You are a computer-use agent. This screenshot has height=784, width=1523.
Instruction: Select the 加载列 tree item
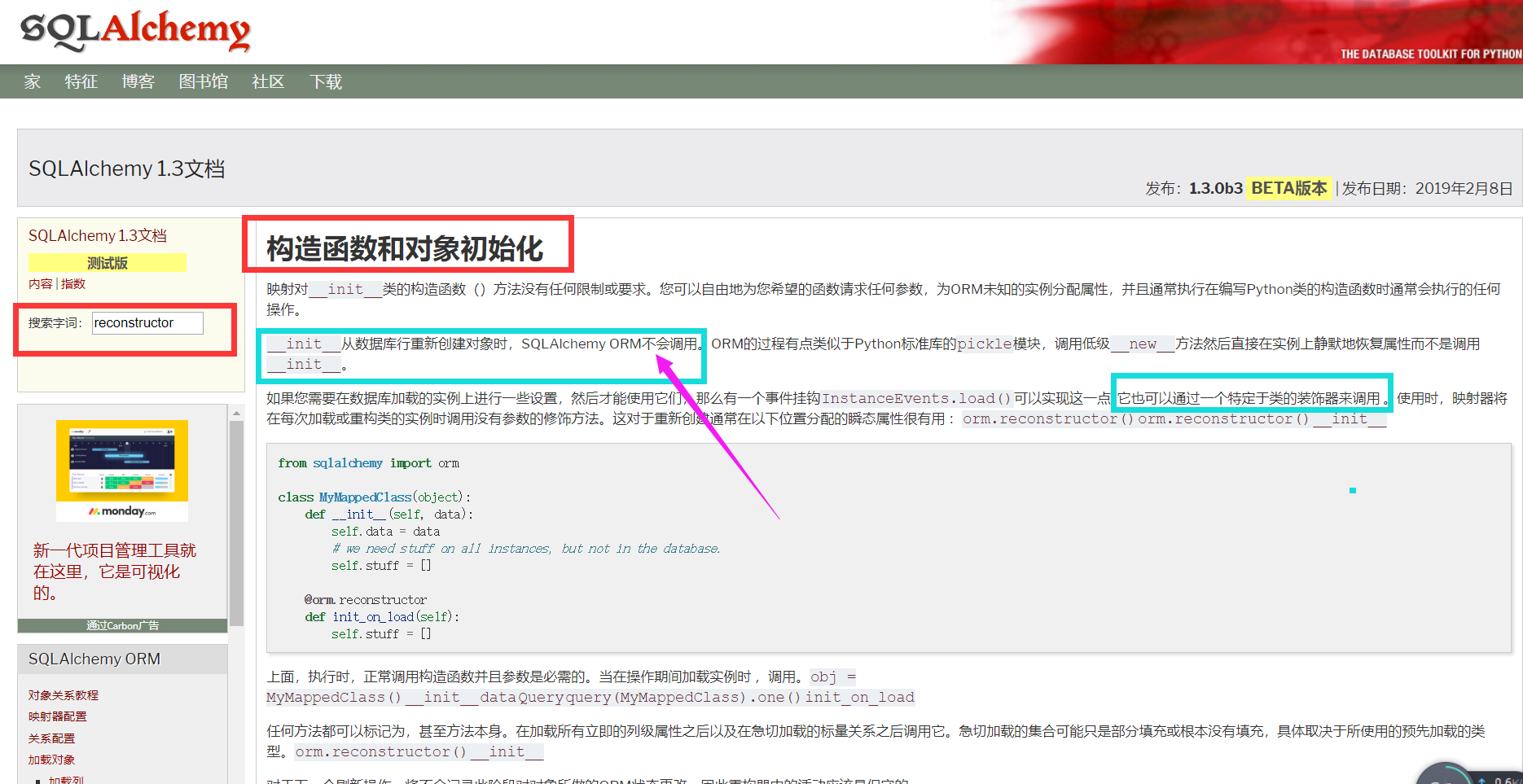pos(67,778)
